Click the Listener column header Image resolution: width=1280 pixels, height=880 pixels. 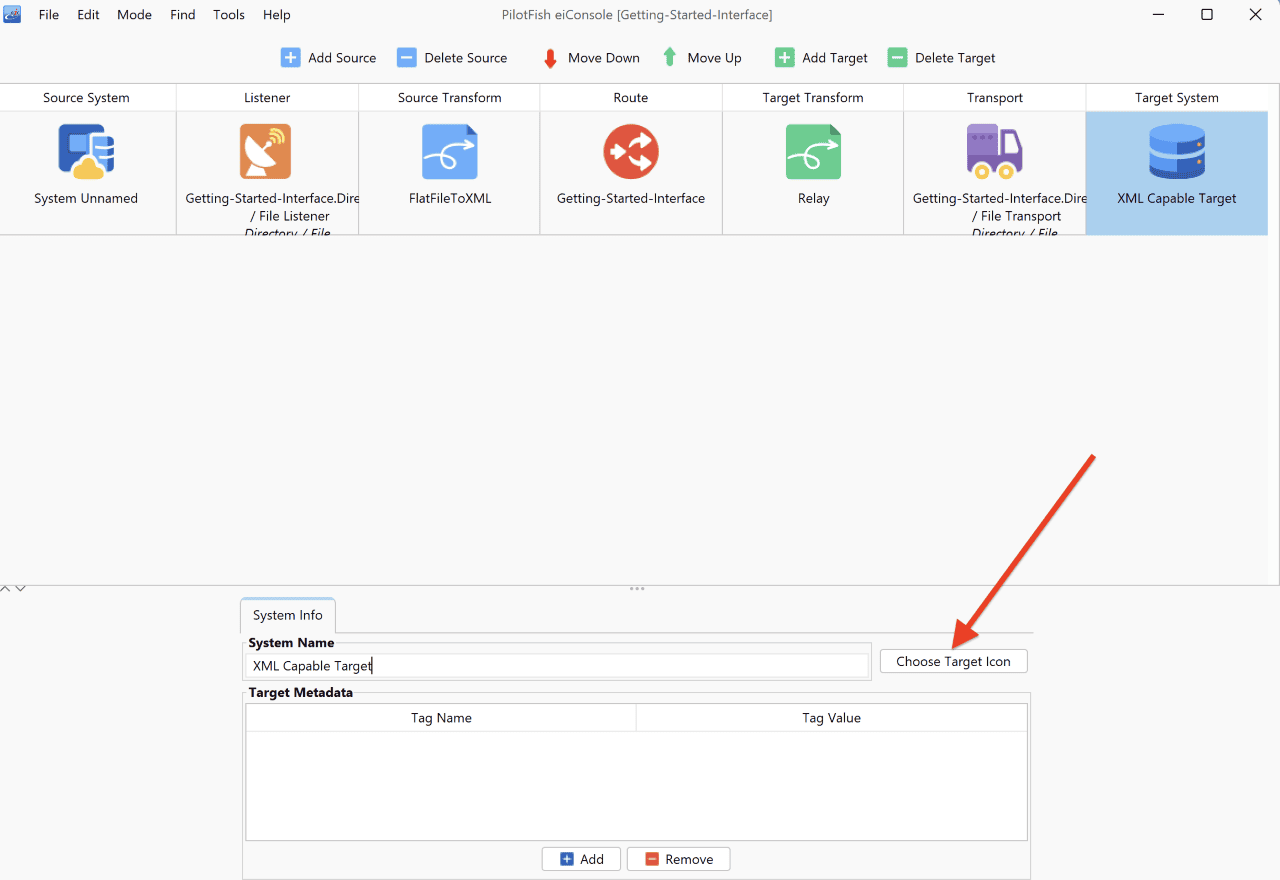(267, 98)
